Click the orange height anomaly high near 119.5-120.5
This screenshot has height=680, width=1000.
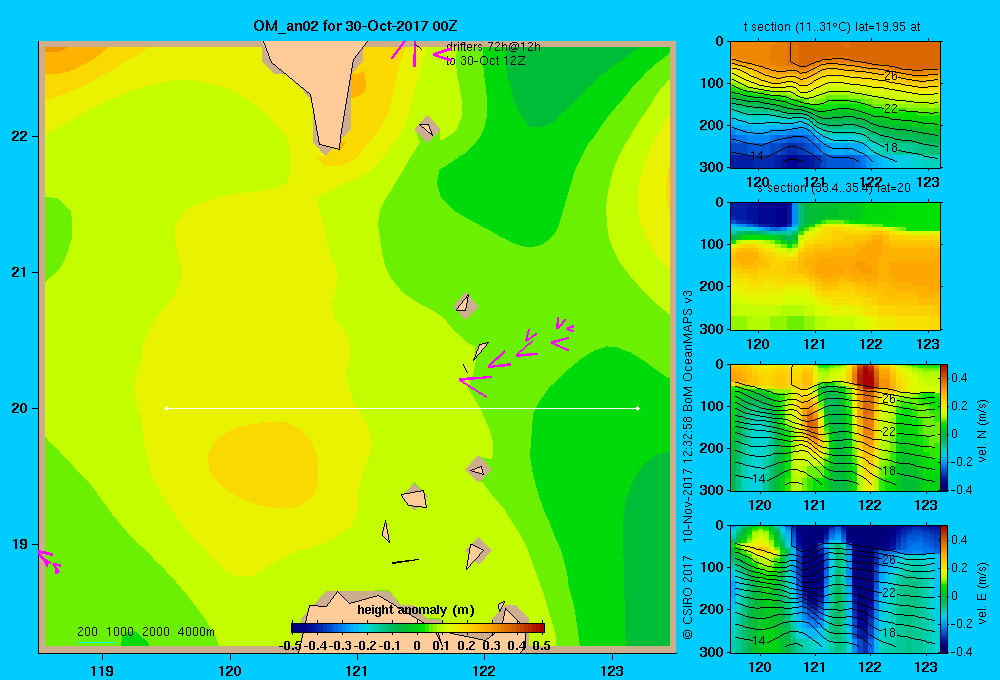pos(263,466)
